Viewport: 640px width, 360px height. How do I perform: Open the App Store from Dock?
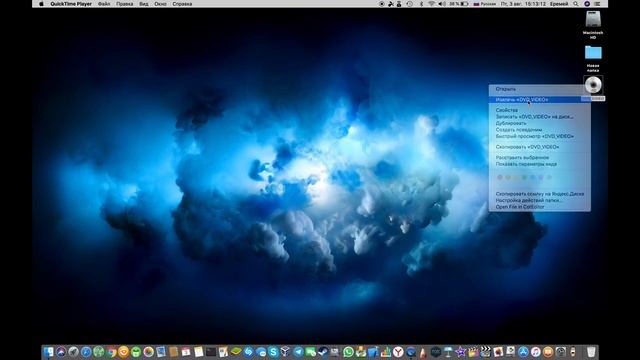(523, 352)
